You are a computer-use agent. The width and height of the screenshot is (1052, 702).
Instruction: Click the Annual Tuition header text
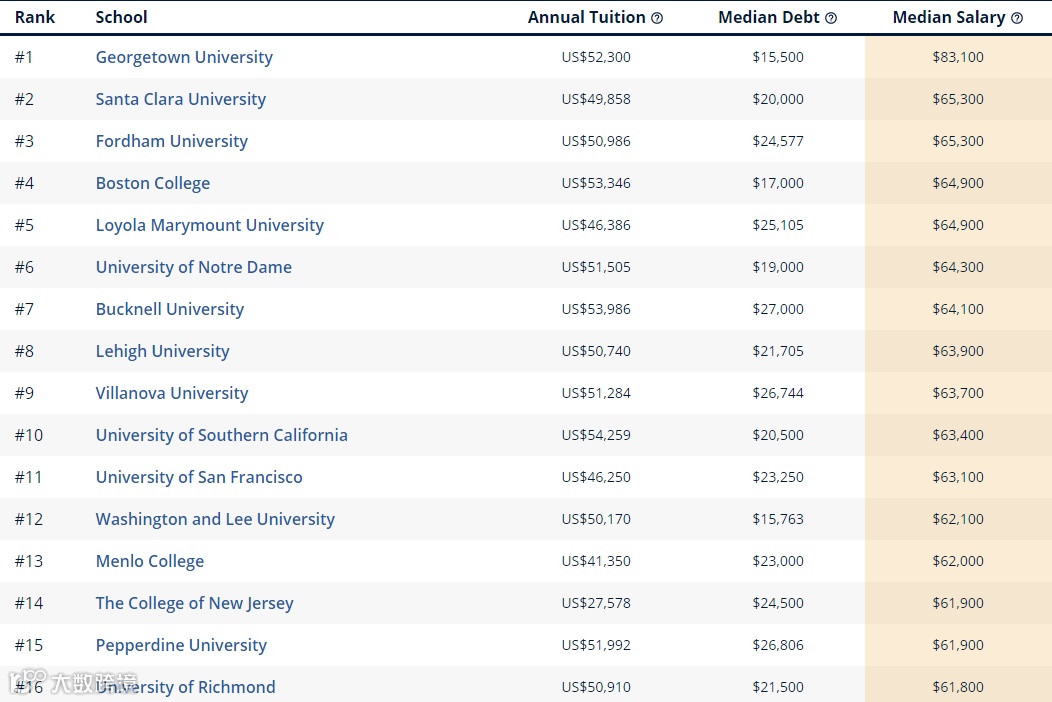[586, 17]
